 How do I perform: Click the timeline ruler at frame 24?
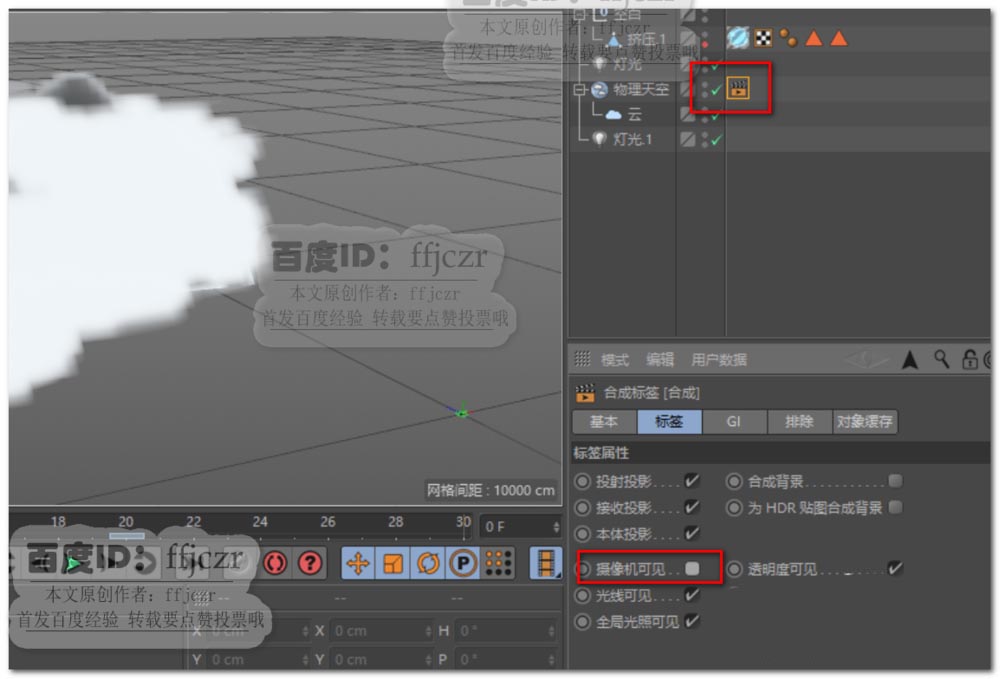click(x=260, y=522)
